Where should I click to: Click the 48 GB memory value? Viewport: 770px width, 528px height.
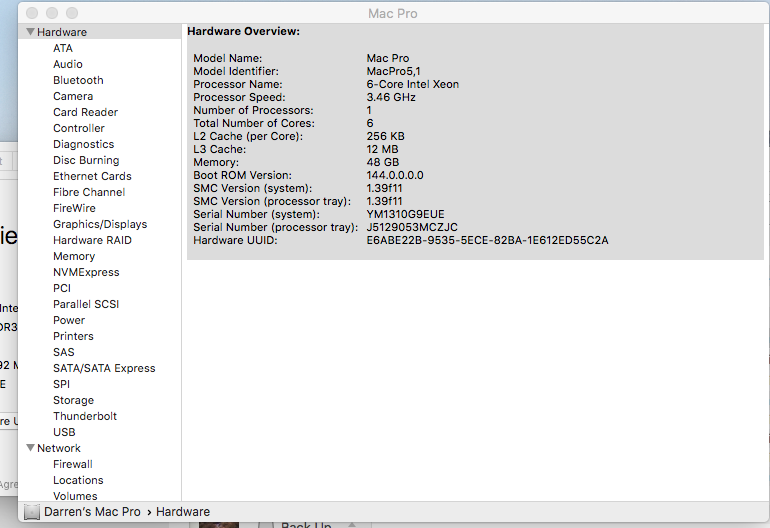pos(383,162)
